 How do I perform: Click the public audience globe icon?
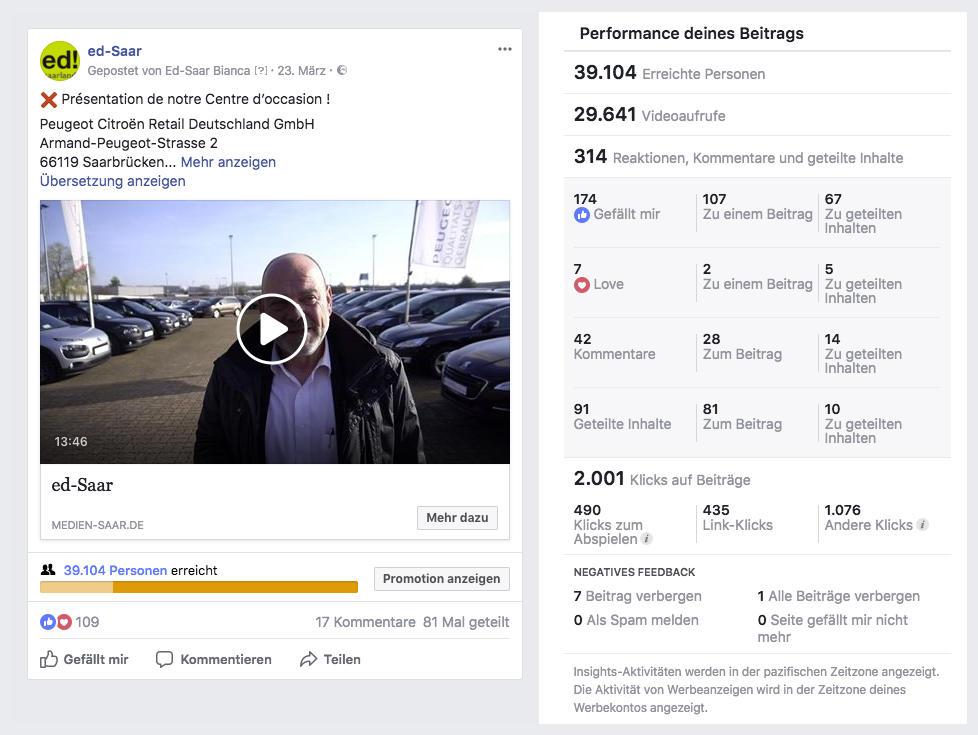tap(342, 71)
